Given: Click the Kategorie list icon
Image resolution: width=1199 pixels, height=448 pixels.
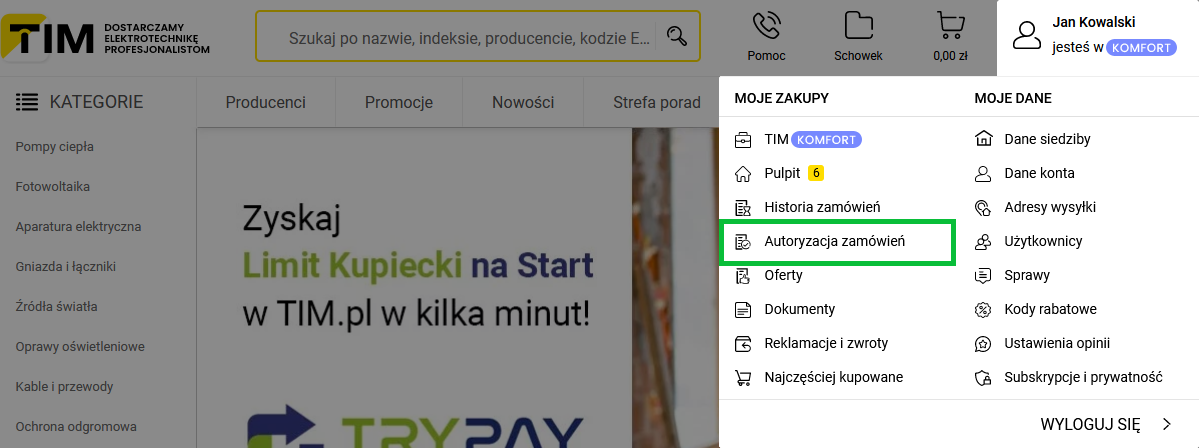Looking at the screenshot, I should (27, 102).
